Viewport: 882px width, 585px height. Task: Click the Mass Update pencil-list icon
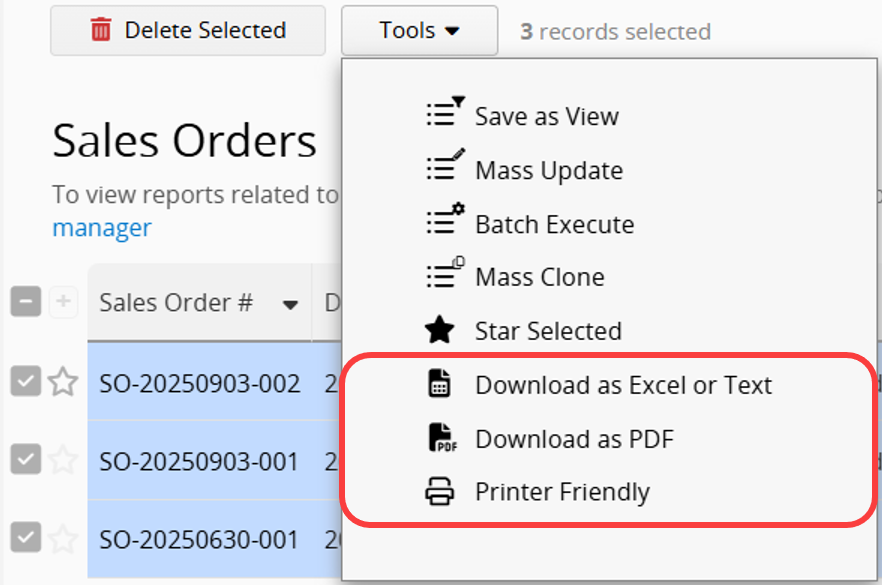(444, 167)
